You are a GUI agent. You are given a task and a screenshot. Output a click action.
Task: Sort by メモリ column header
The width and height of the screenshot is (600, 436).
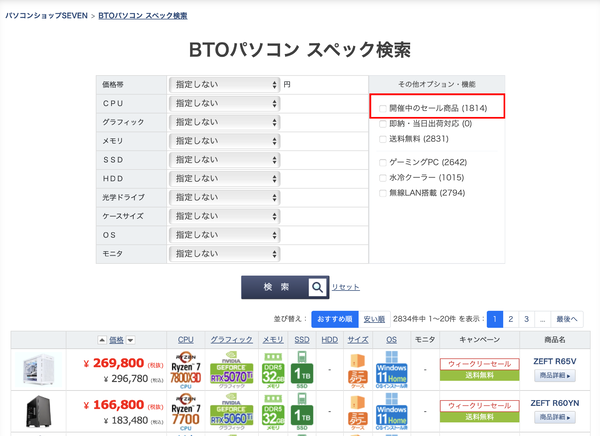(273, 340)
